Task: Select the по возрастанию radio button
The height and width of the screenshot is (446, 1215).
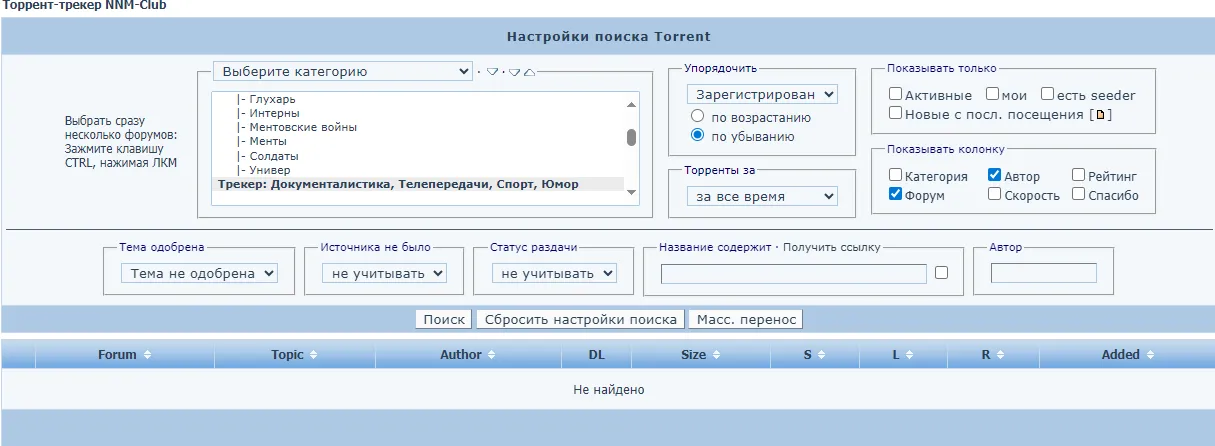Action: (698, 117)
